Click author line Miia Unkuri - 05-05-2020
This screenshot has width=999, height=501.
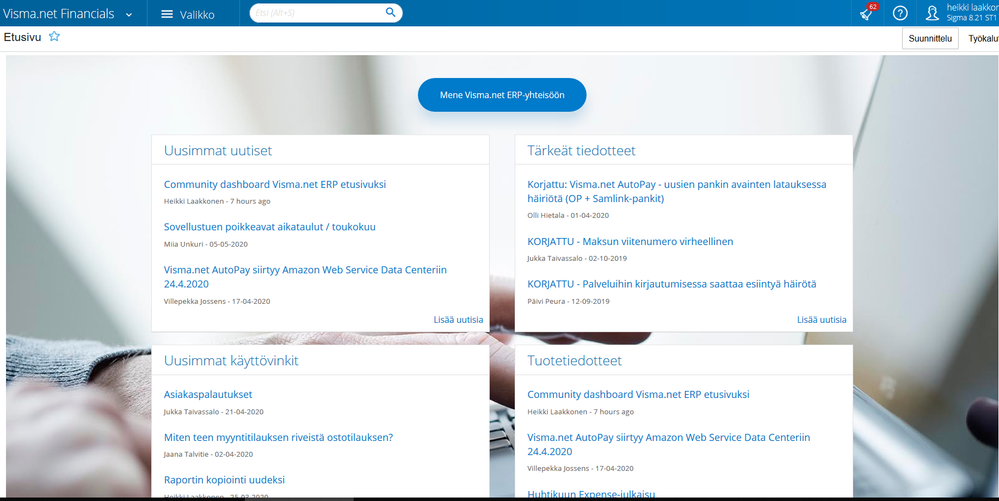[x=205, y=244]
